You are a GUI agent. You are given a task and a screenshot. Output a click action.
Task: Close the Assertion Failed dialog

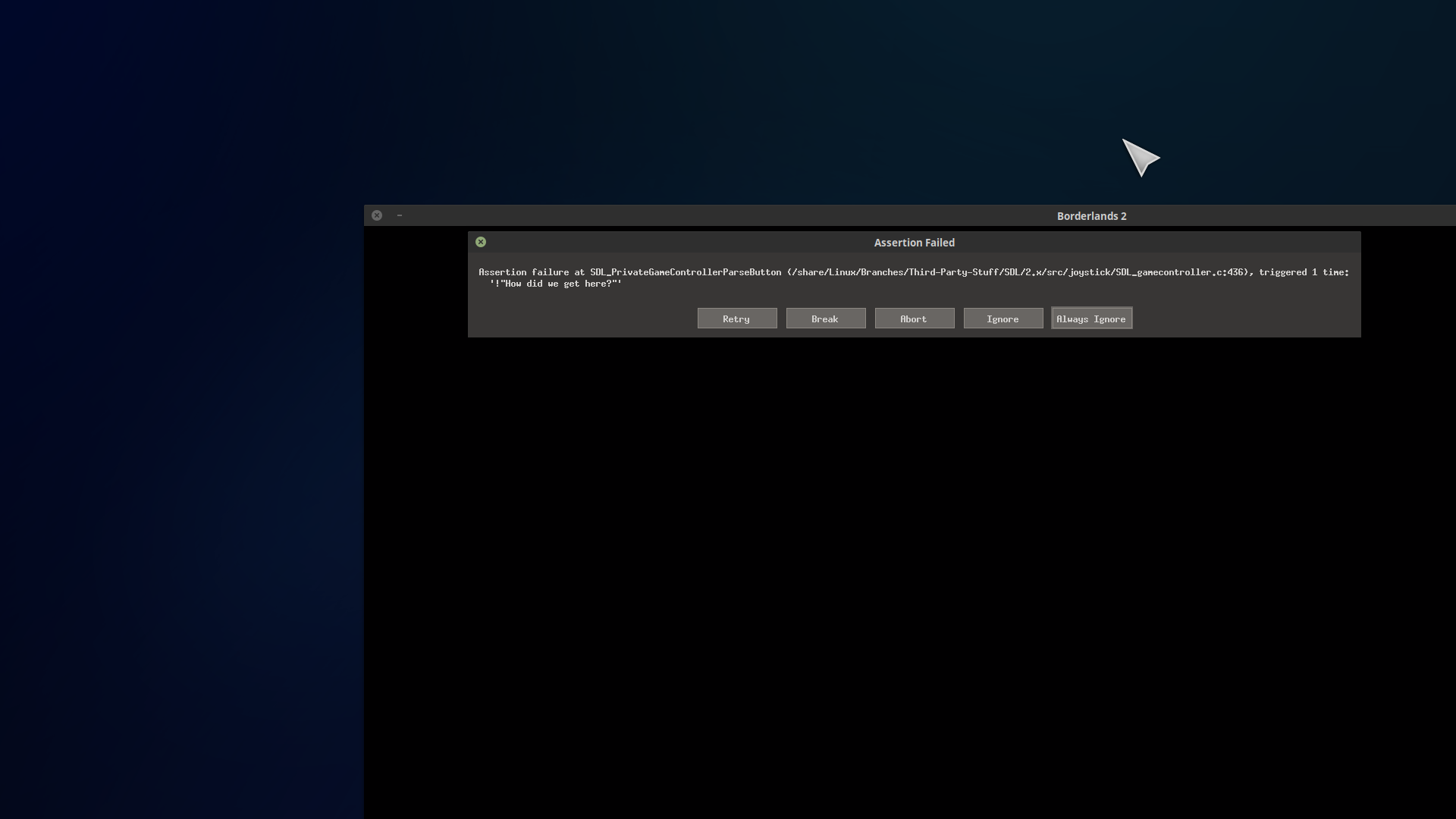(481, 242)
